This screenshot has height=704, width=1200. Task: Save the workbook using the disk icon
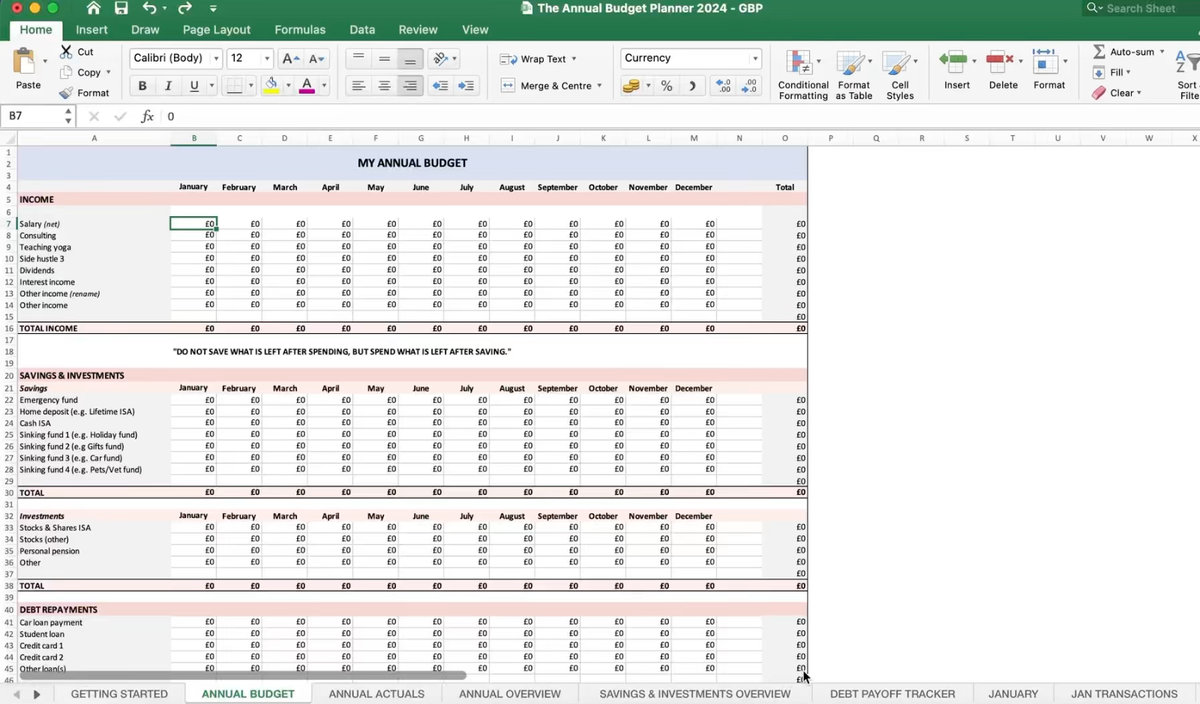pyautogui.click(x=121, y=8)
